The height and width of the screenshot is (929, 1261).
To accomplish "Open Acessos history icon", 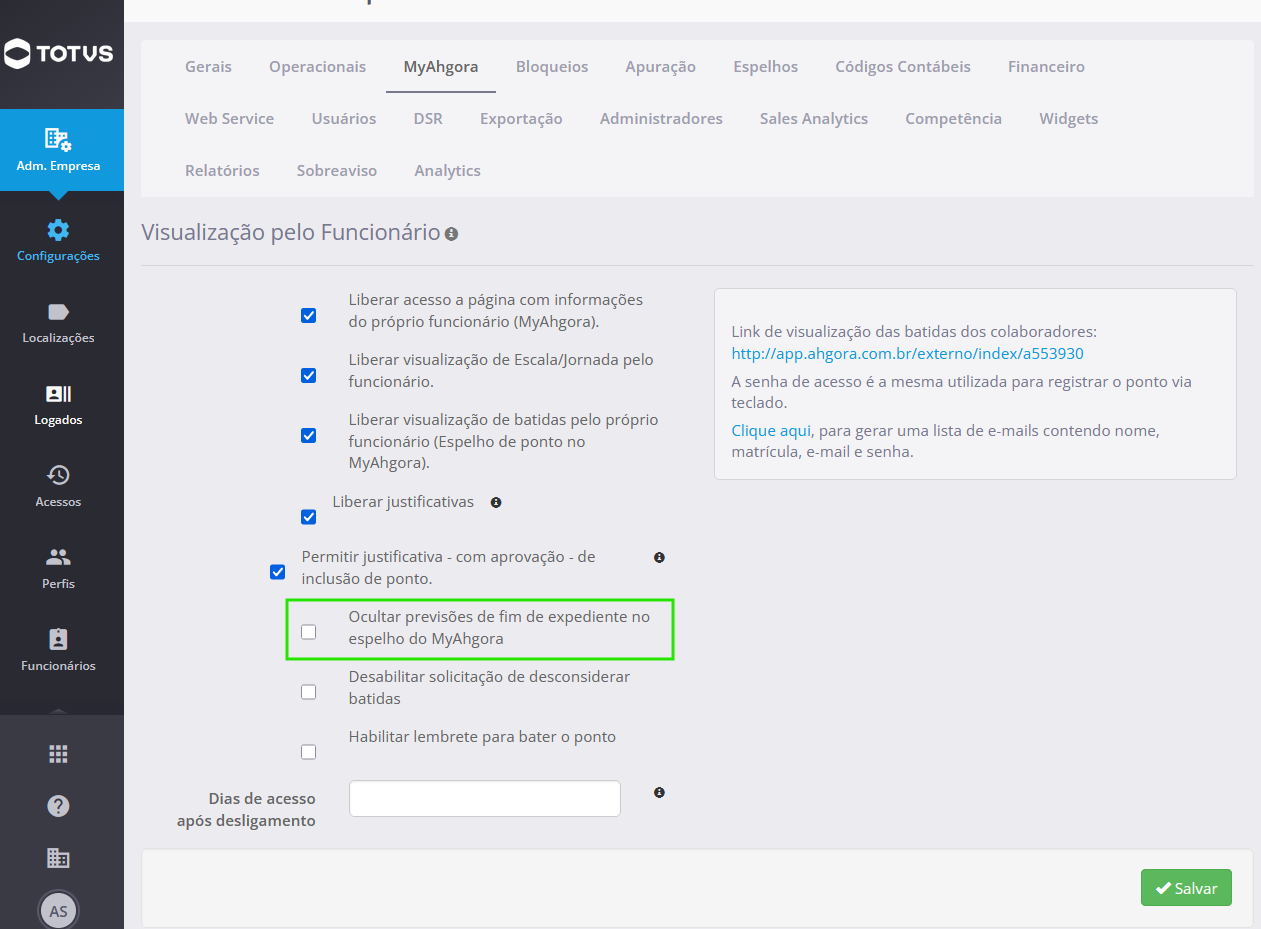I will 59,475.
